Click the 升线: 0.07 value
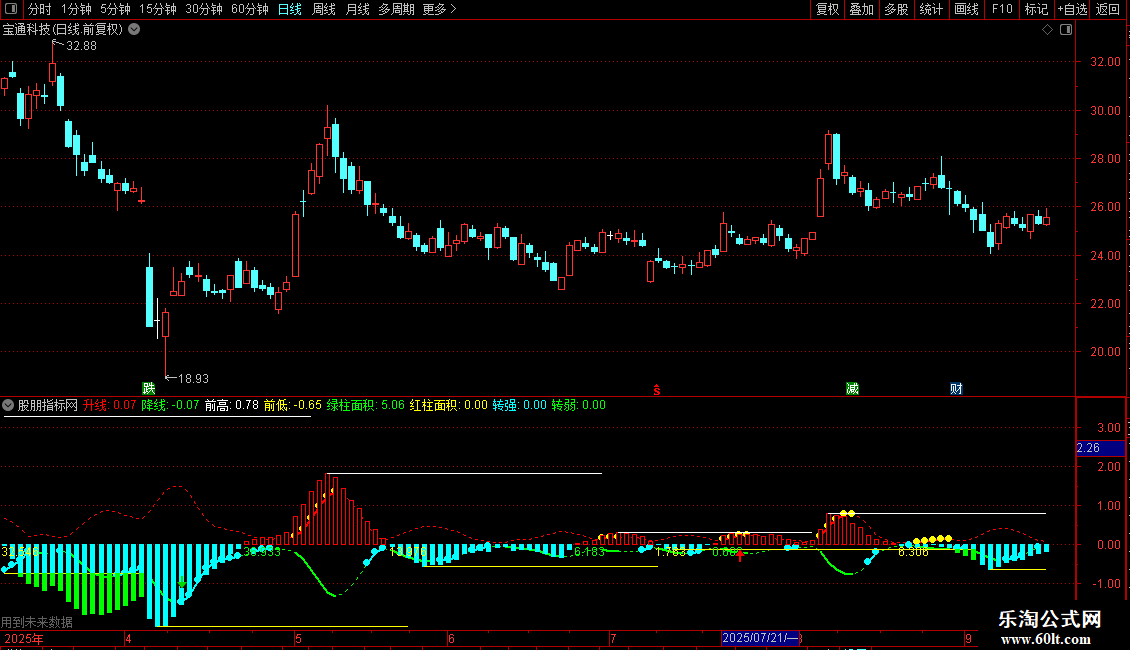 (x=110, y=405)
